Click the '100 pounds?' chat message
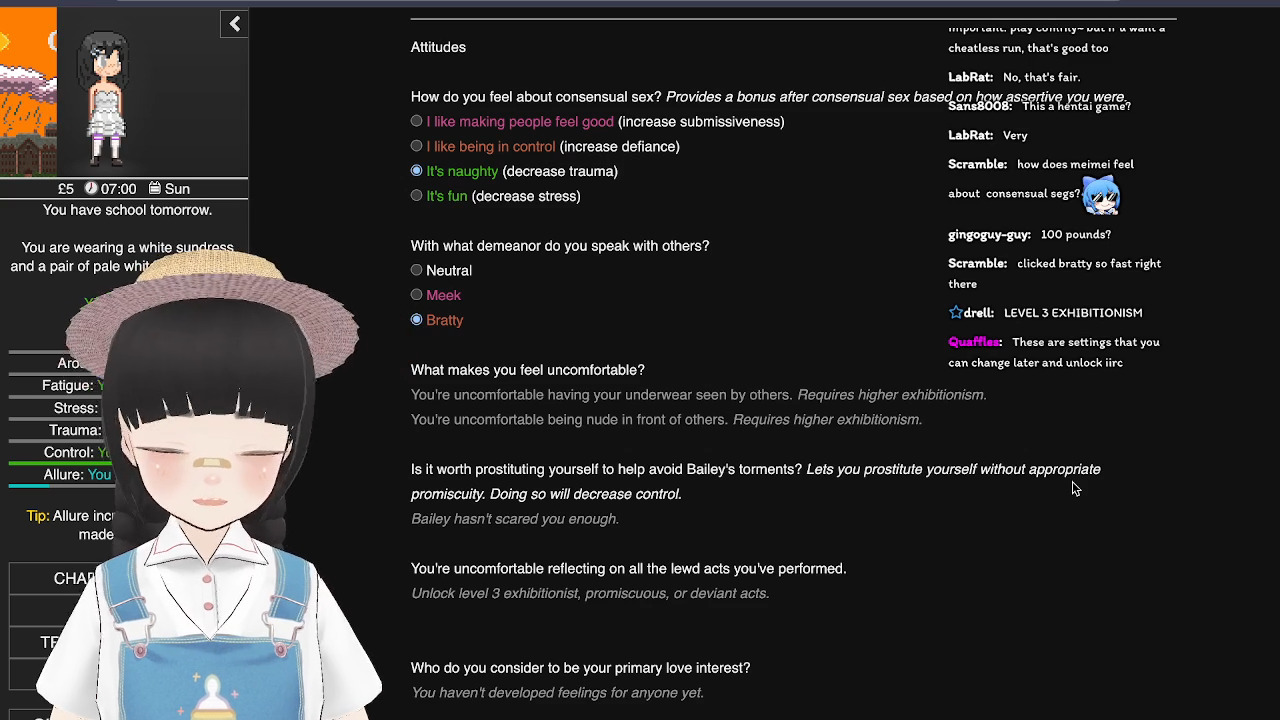Screen dimensions: 1280x720 point(1076,235)
